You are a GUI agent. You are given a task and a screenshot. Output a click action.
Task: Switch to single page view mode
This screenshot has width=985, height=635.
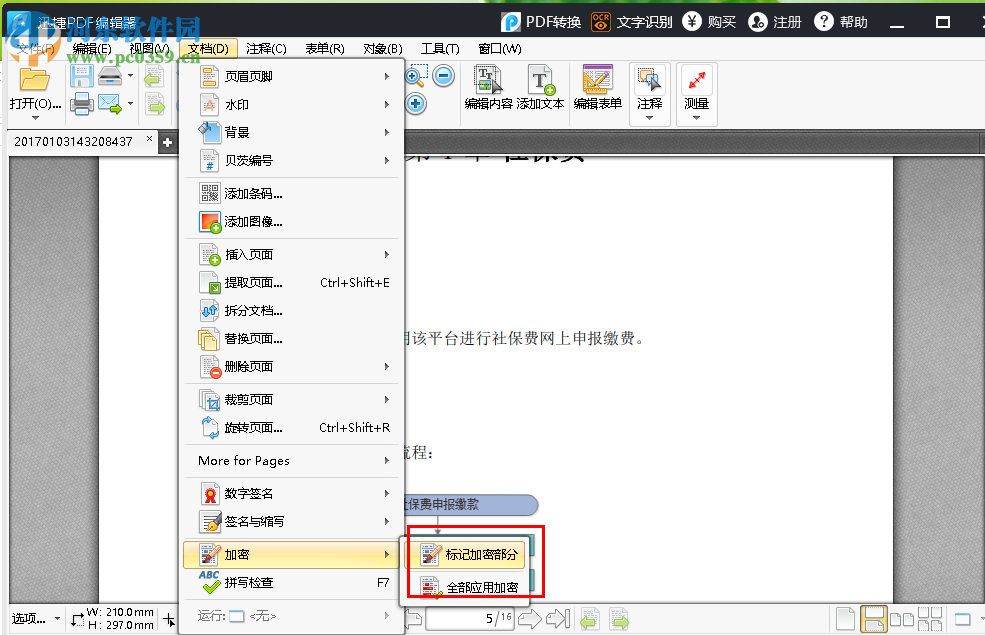(x=845, y=618)
